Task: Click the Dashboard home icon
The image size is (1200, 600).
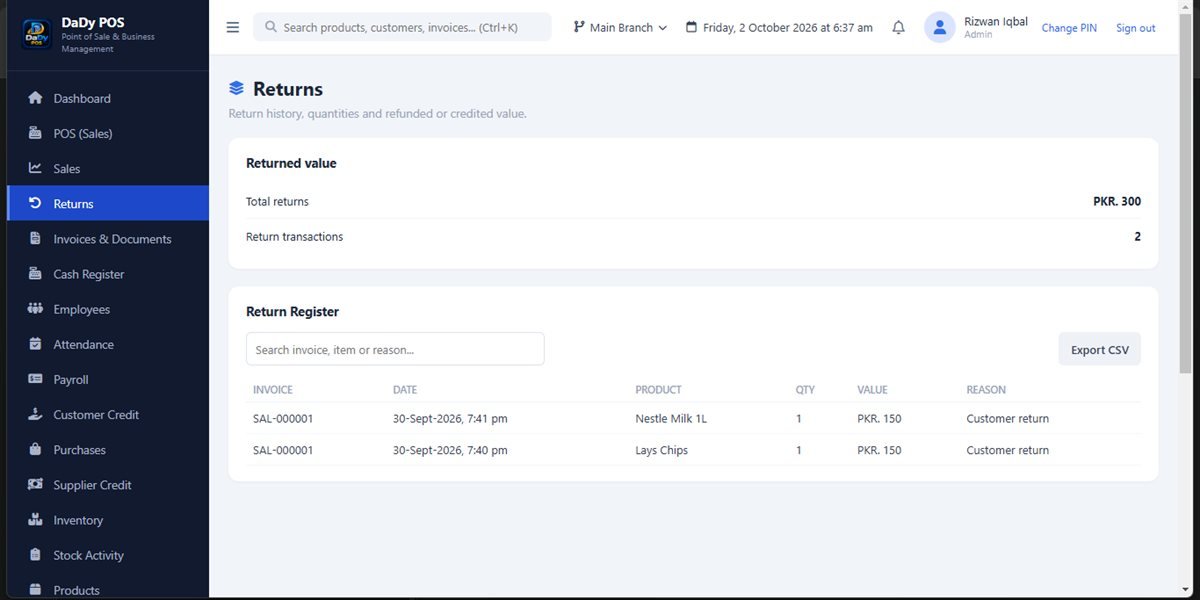Action: coord(36,98)
